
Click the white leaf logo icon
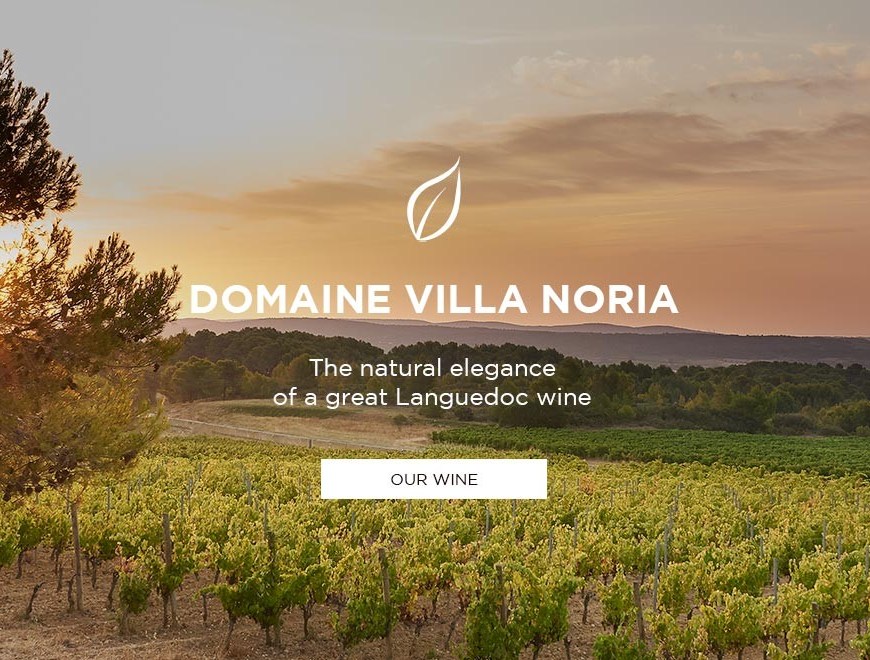pyautogui.click(x=434, y=200)
